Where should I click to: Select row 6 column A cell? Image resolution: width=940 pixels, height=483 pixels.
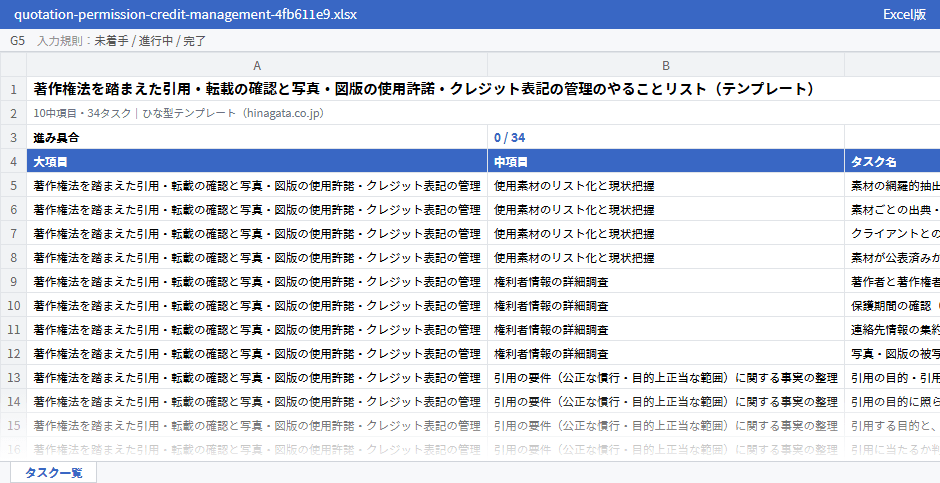pyautogui.click(x=257, y=209)
